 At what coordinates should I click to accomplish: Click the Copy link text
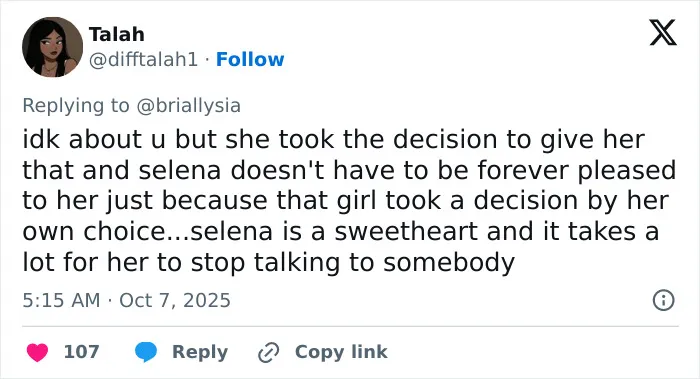pos(341,352)
